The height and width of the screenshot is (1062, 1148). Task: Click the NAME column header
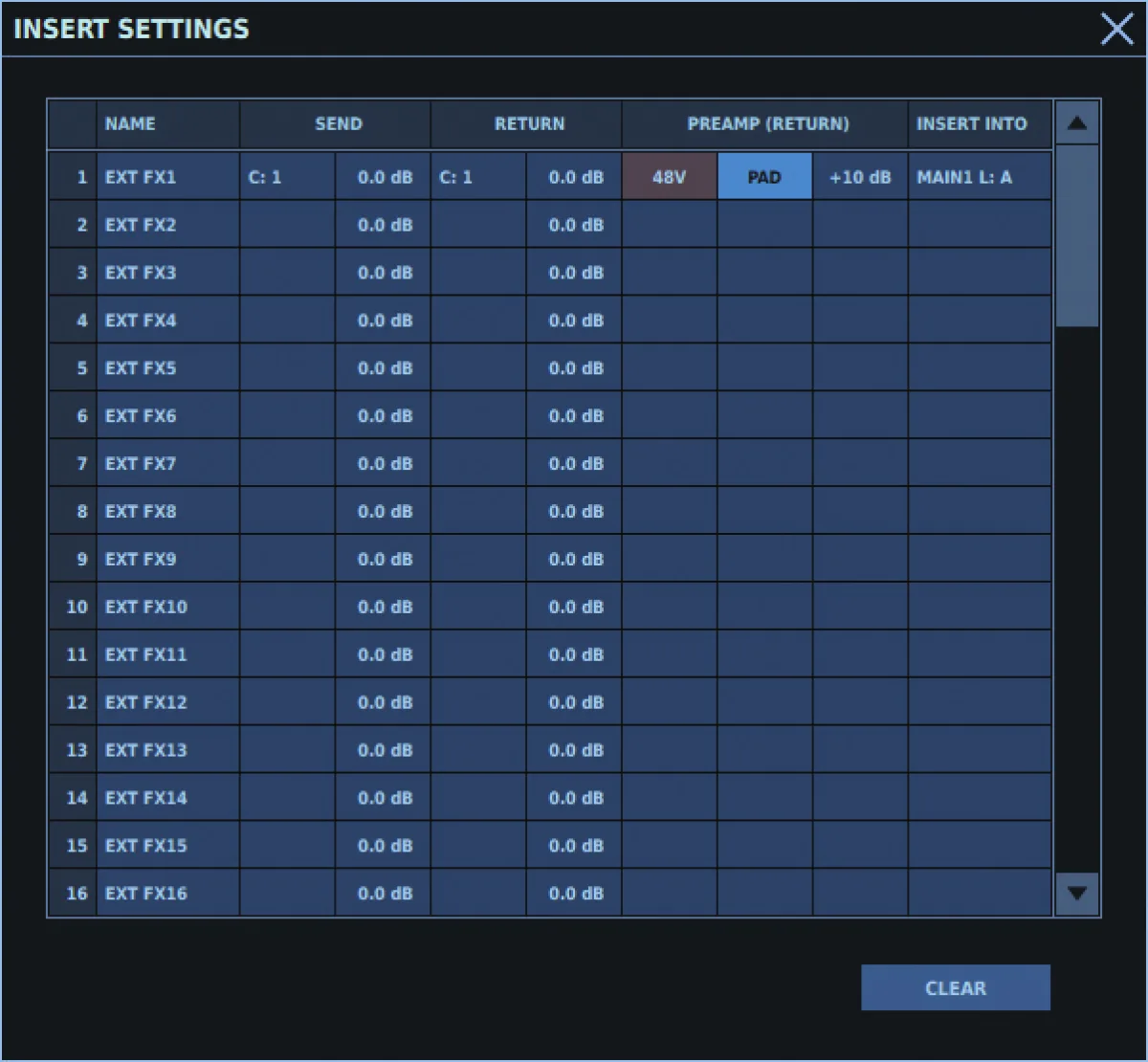[167, 123]
